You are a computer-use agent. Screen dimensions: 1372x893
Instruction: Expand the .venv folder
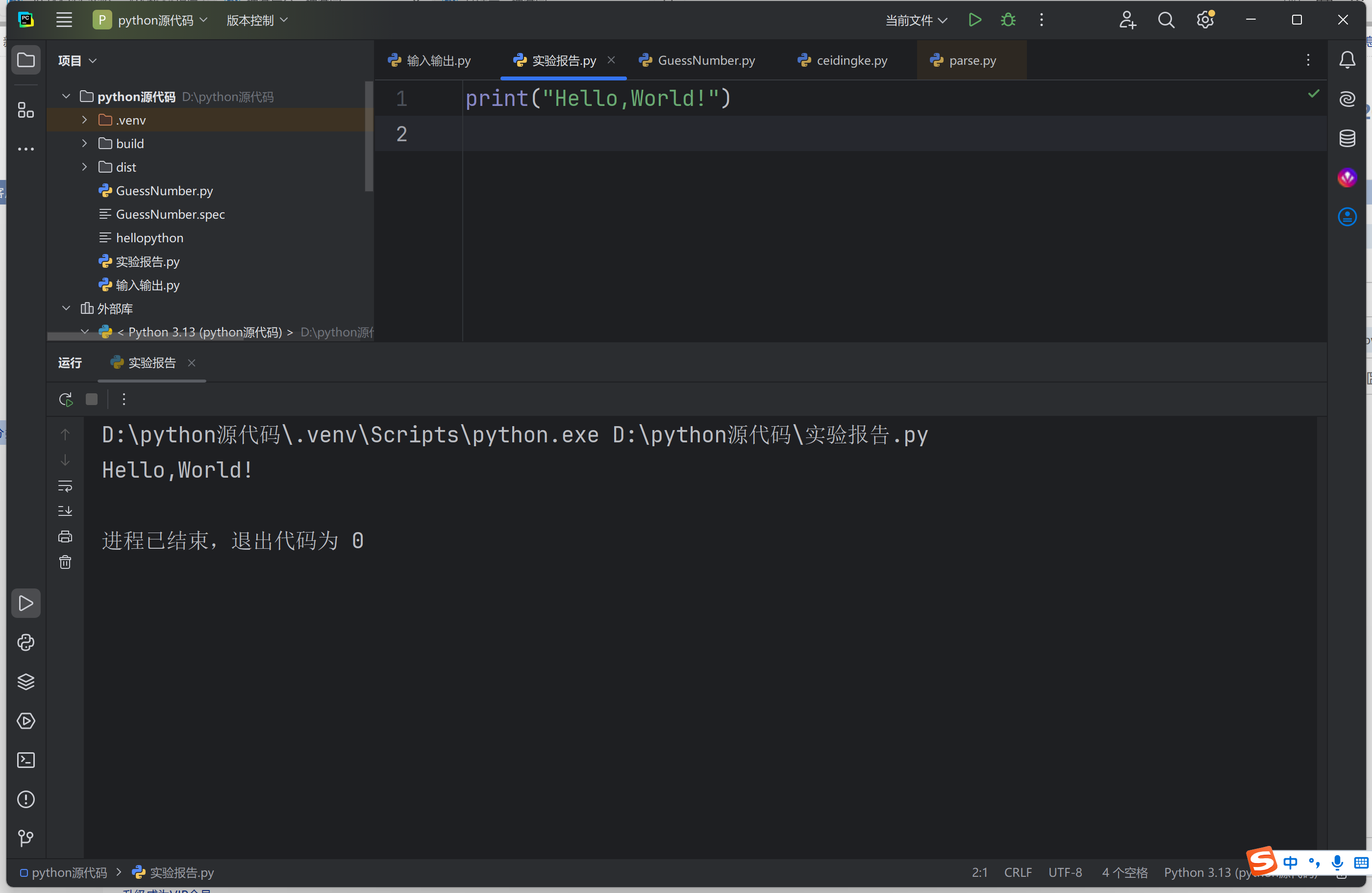pos(85,120)
